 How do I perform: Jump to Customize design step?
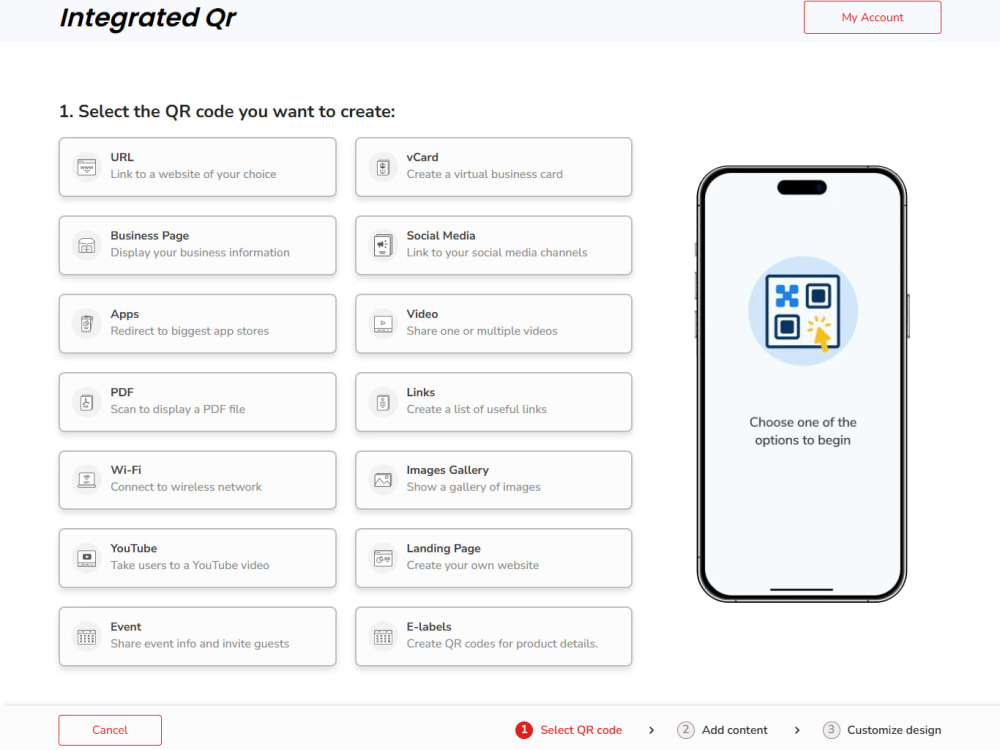(894, 730)
